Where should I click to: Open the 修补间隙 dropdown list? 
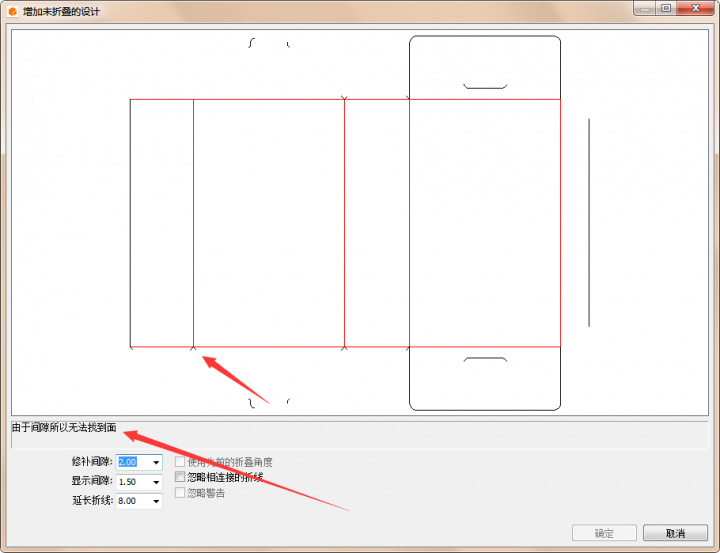(x=156, y=463)
